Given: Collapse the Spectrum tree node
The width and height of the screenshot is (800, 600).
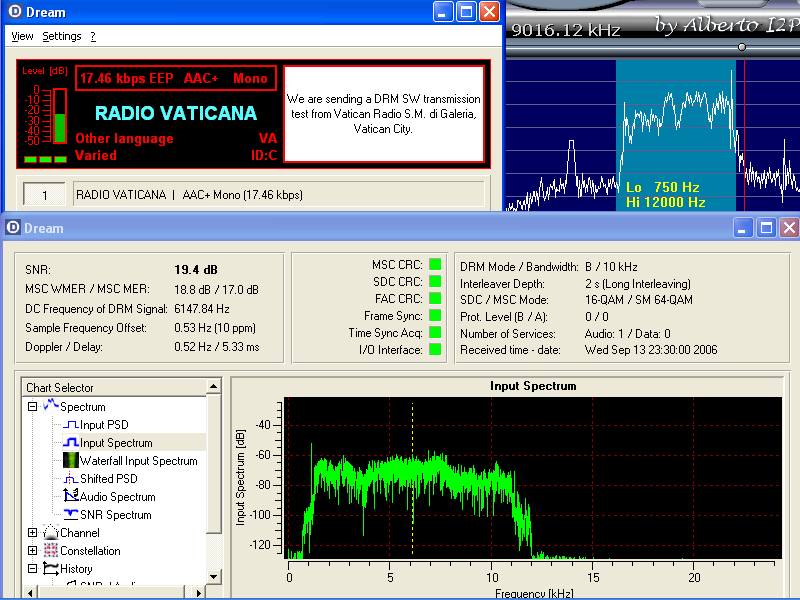Looking at the screenshot, I should [32, 407].
